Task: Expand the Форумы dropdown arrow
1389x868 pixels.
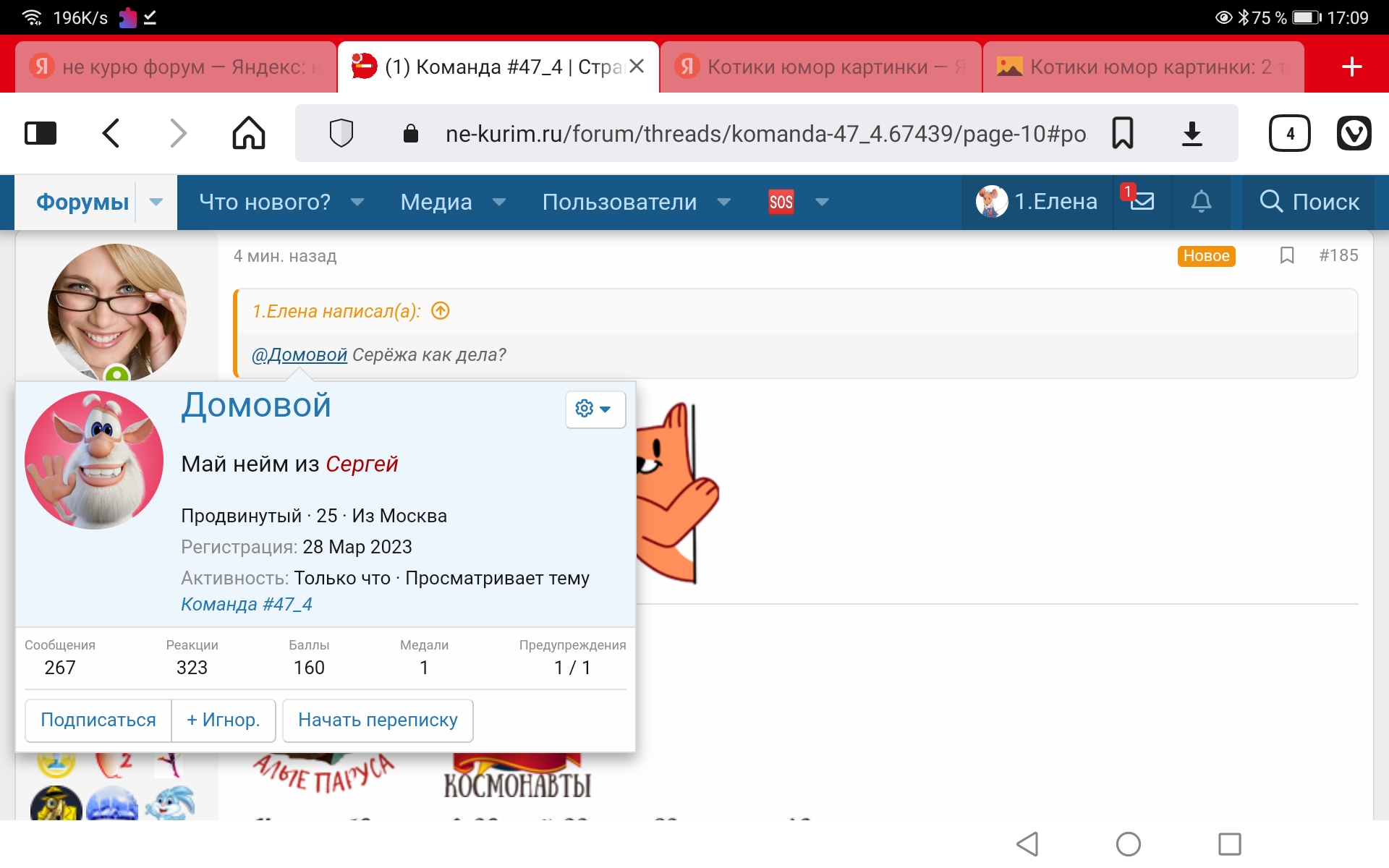Action: click(x=156, y=202)
